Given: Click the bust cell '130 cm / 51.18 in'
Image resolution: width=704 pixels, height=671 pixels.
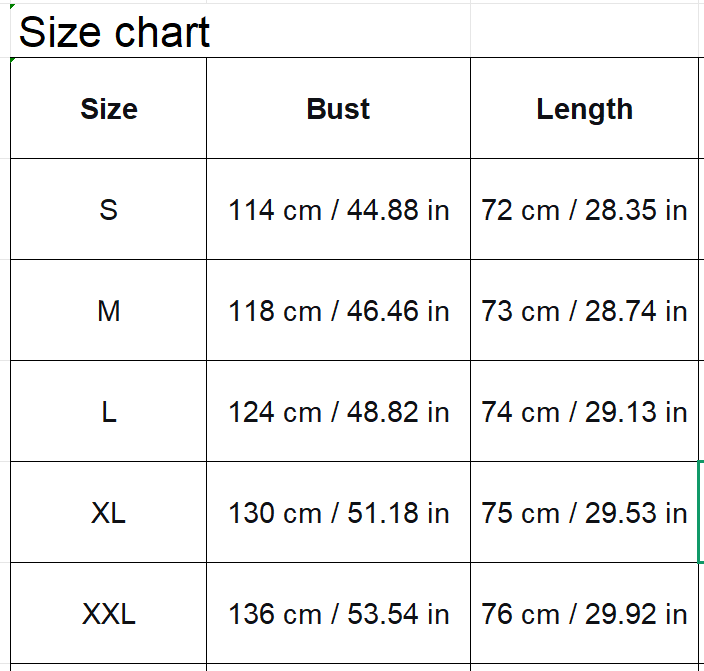Looking at the screenshot, I should pyautogui.click(x=338, y=513).
